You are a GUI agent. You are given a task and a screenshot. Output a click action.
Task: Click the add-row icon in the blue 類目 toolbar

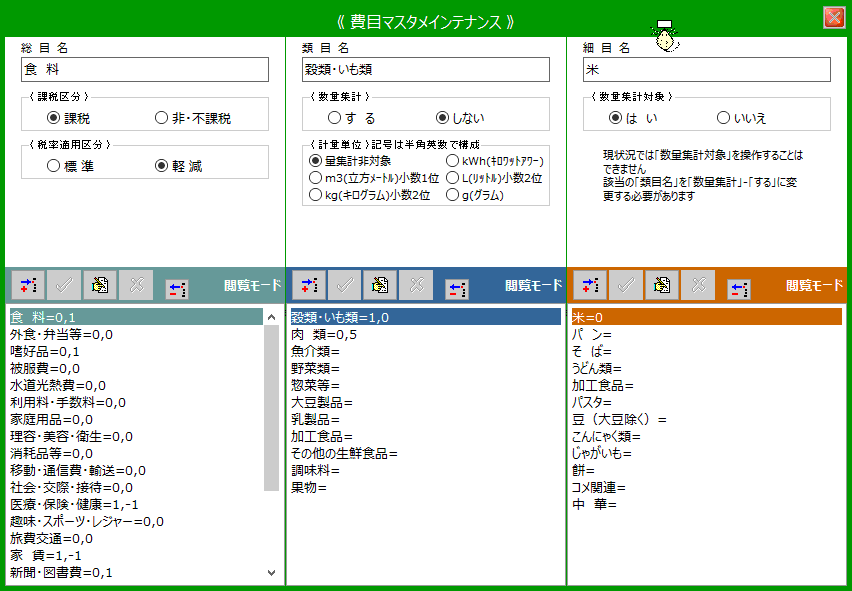tap(308, 285)
